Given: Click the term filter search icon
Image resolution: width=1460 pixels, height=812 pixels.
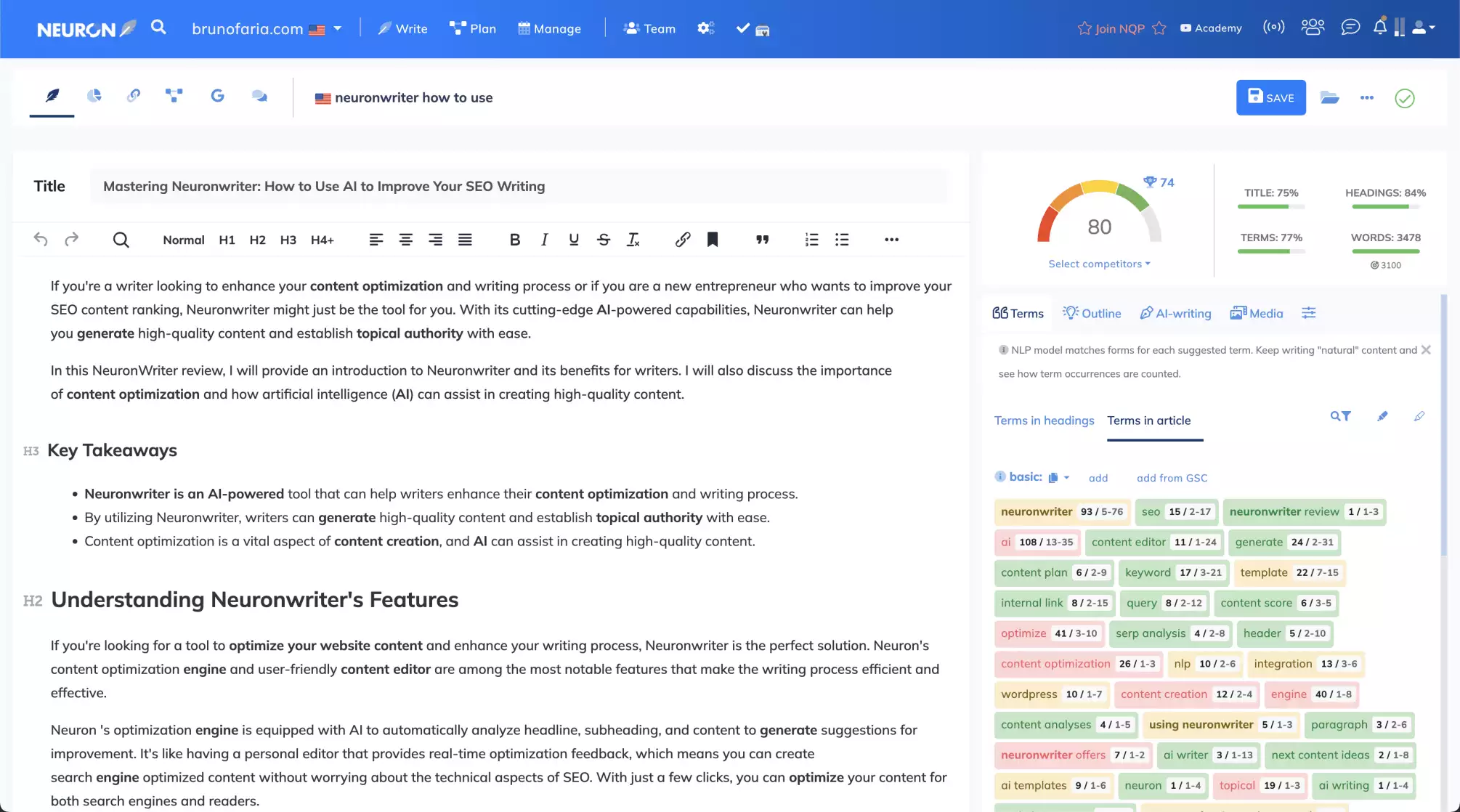Looking at the screenshot, I should pyautogui.click(x=1340, y=416).
